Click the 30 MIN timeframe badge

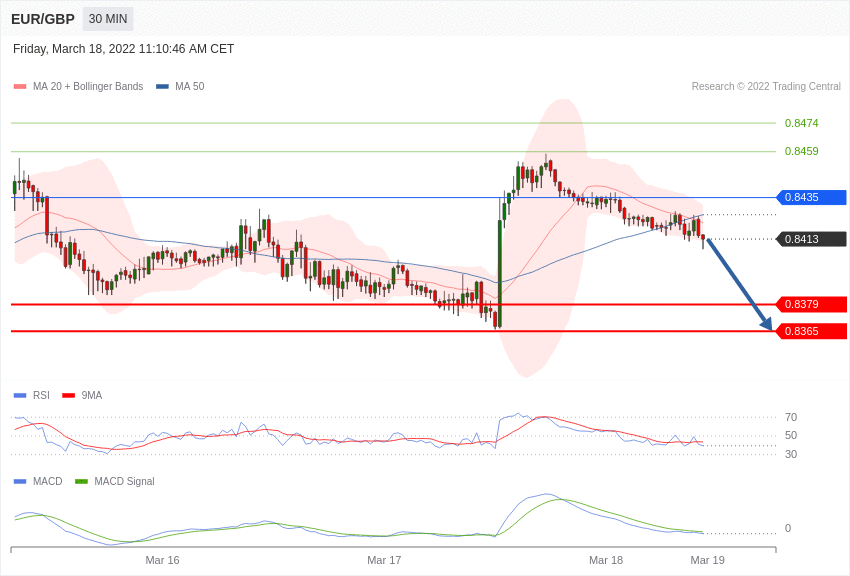[x=108, y=19]
